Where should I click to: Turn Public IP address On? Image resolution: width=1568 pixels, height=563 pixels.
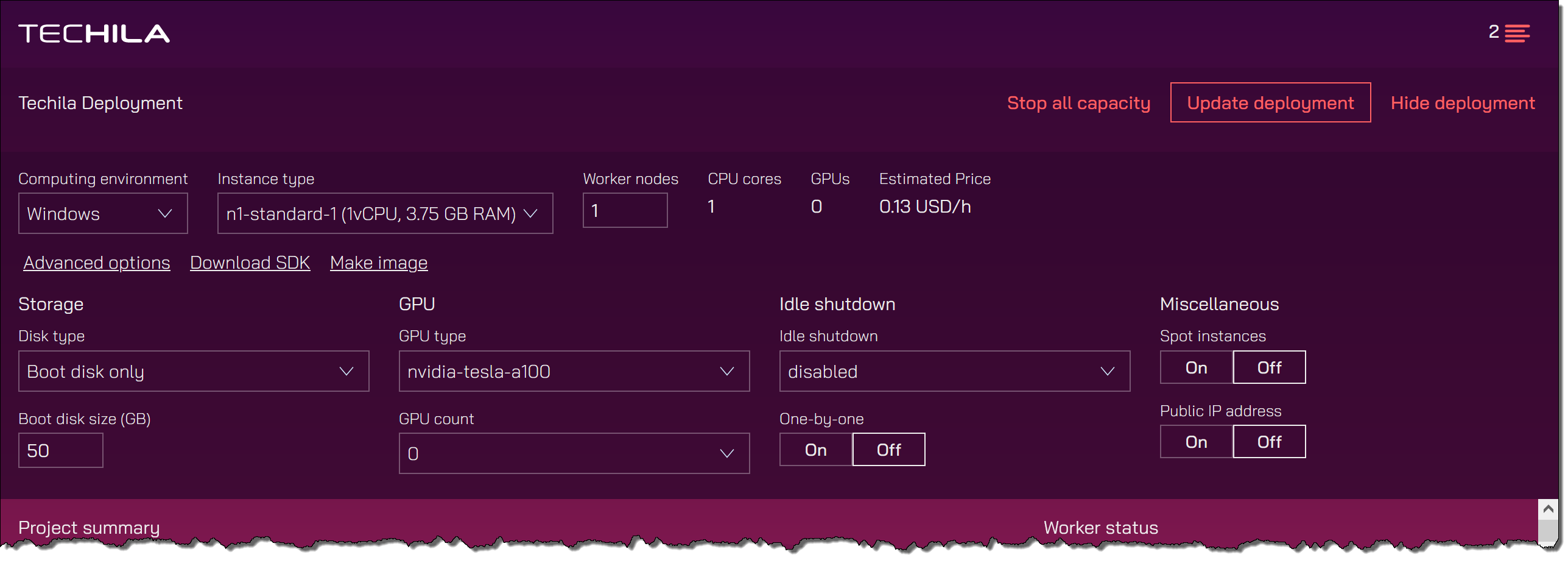point(1196,442)
